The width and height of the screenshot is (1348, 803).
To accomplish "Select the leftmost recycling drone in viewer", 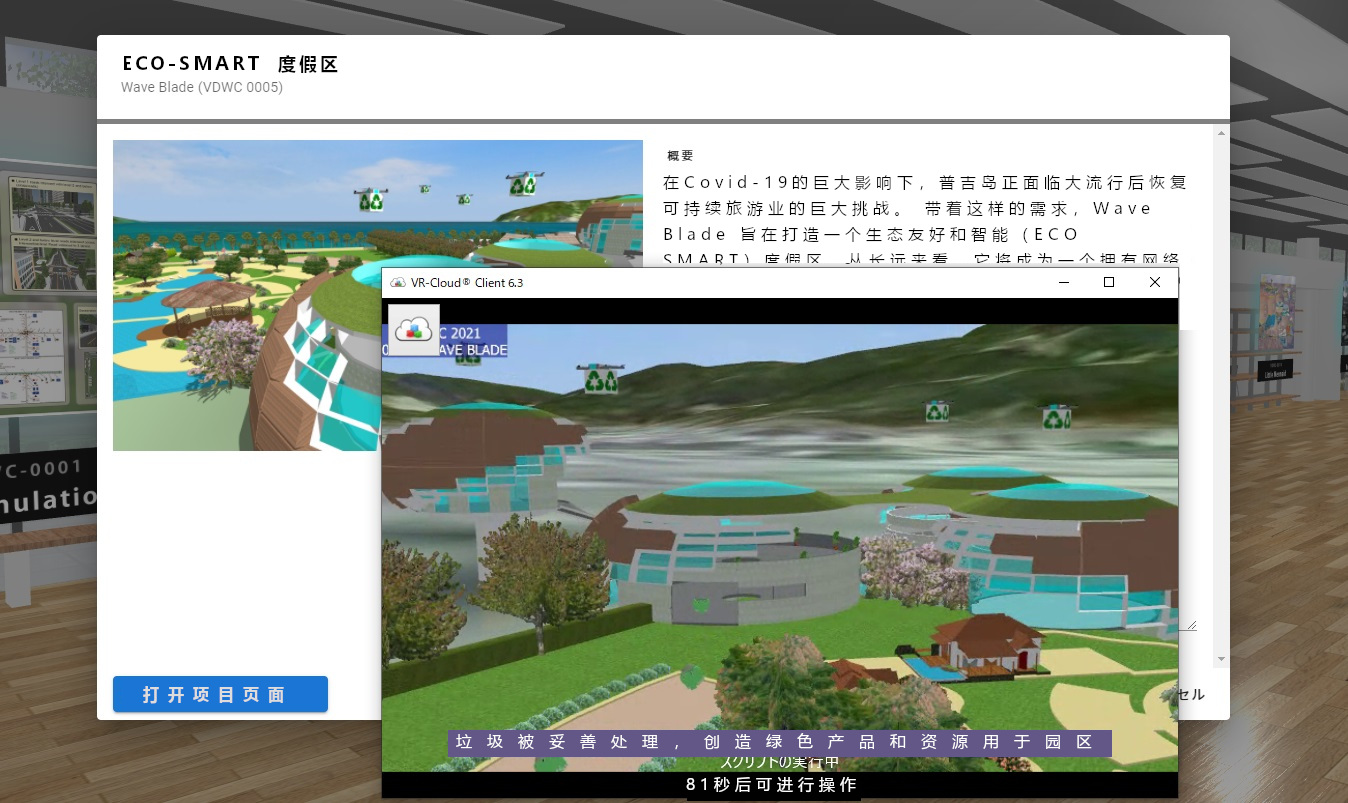I will [600, 377].
